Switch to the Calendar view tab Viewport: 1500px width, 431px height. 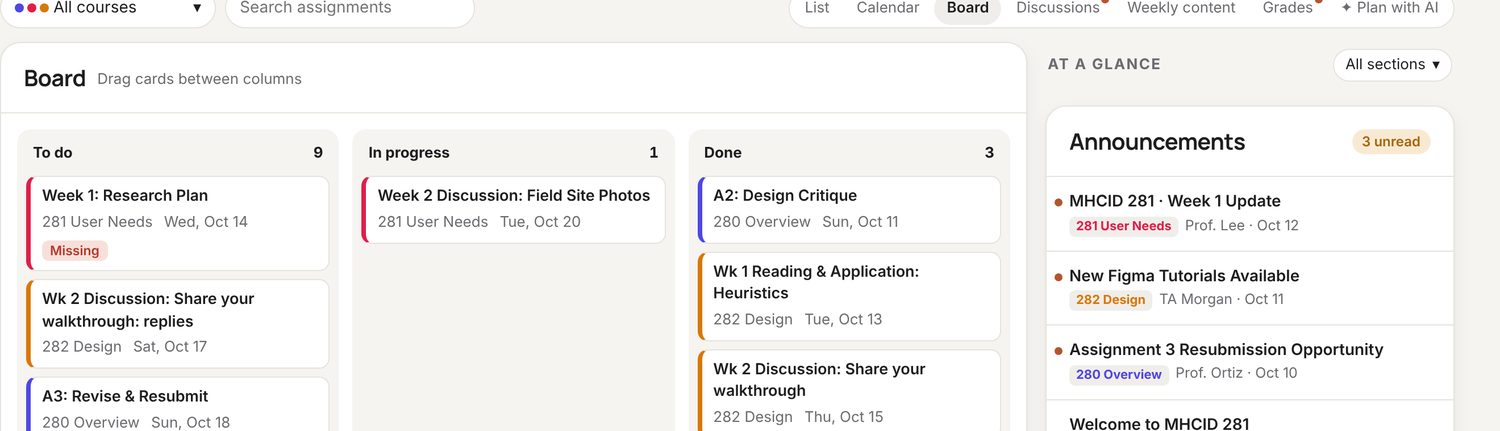(888, 8)
